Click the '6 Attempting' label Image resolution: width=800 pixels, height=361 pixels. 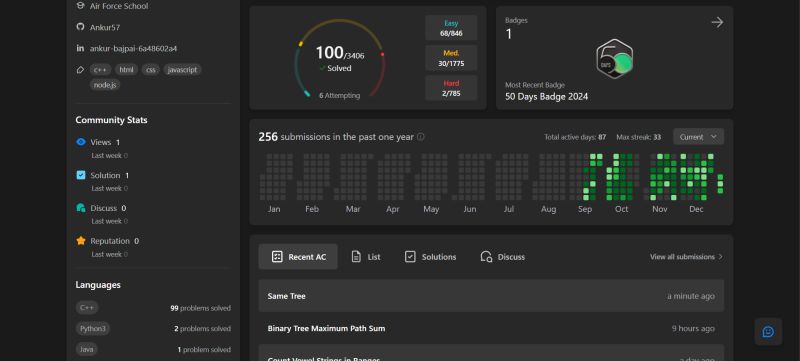click(339, 95)
